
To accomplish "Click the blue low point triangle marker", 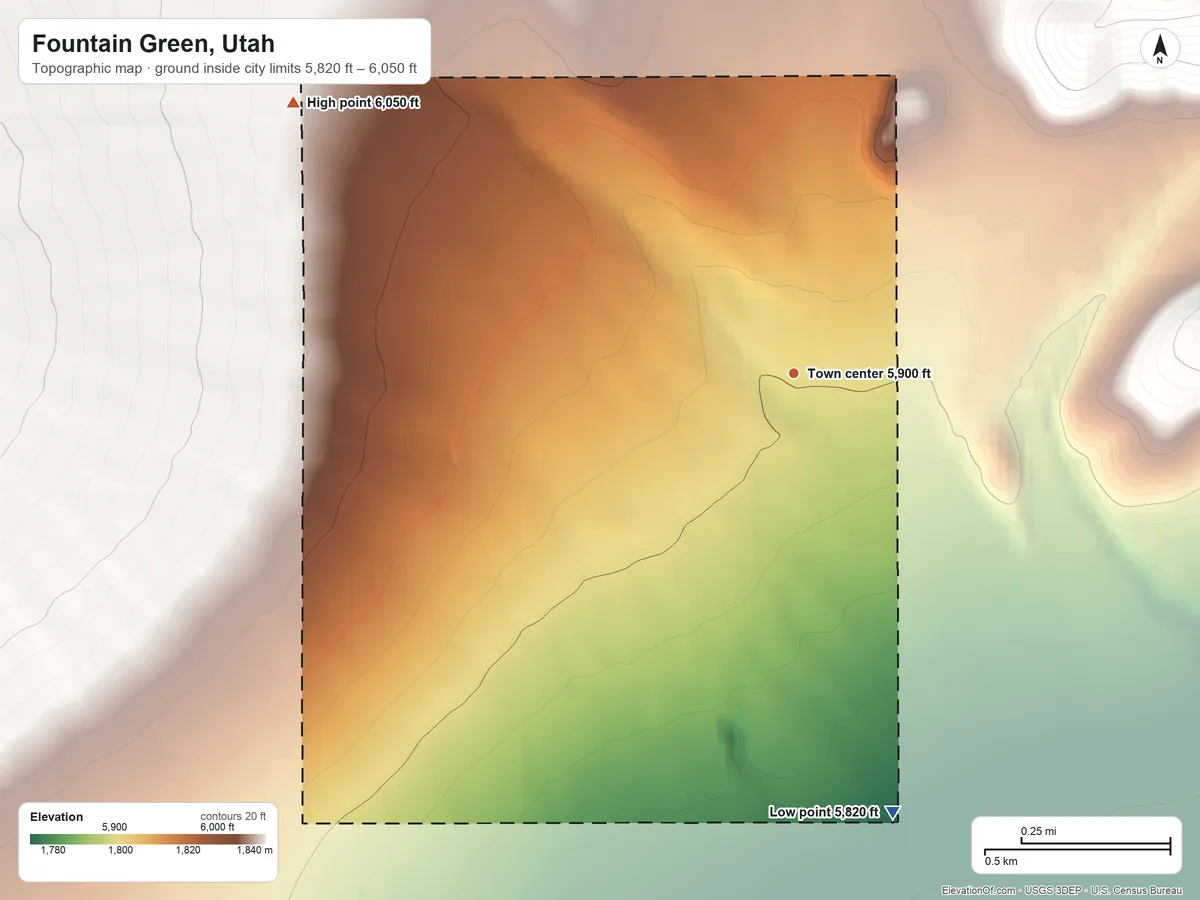I will [892, 813].
